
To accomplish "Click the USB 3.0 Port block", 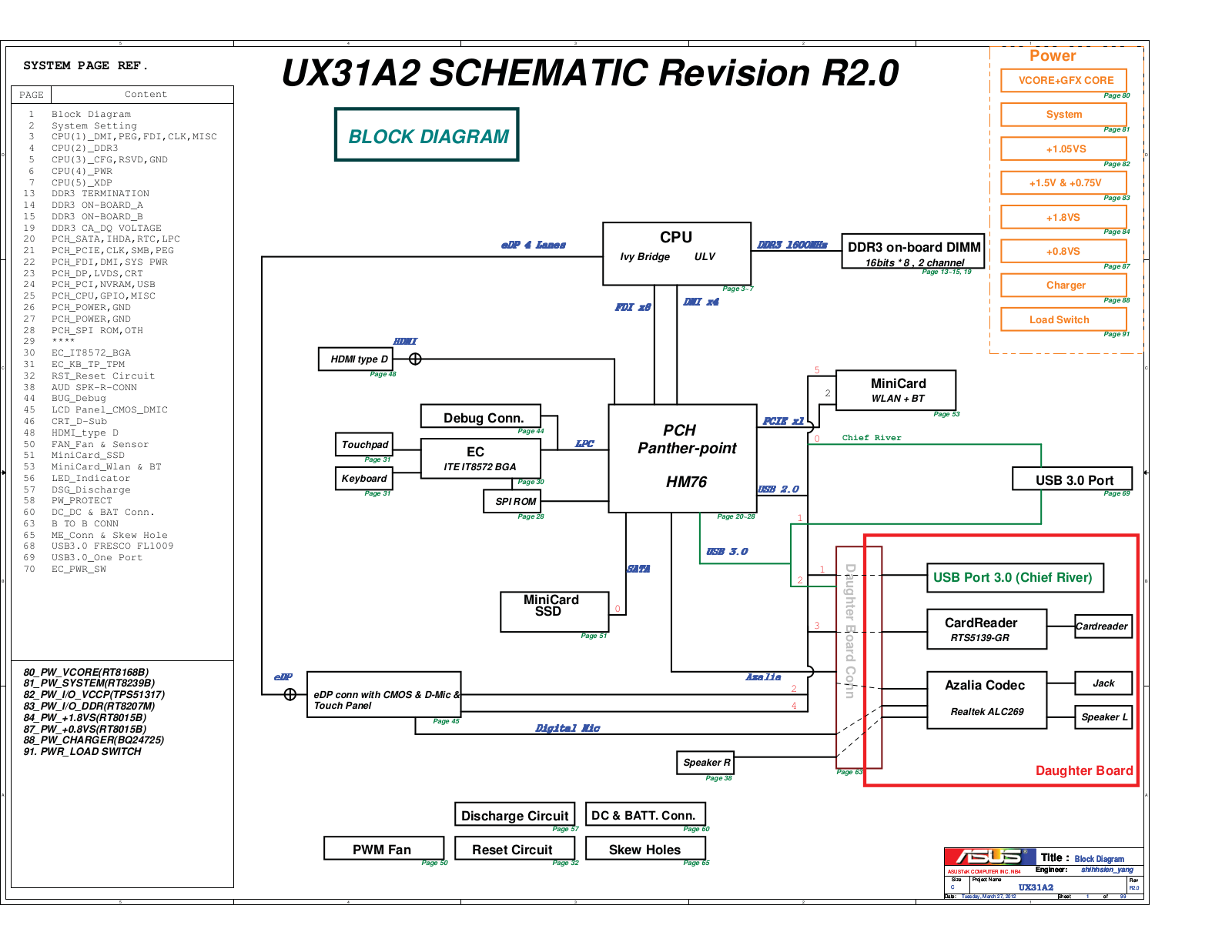I will pyautogui.click(x=1073, y=479).
